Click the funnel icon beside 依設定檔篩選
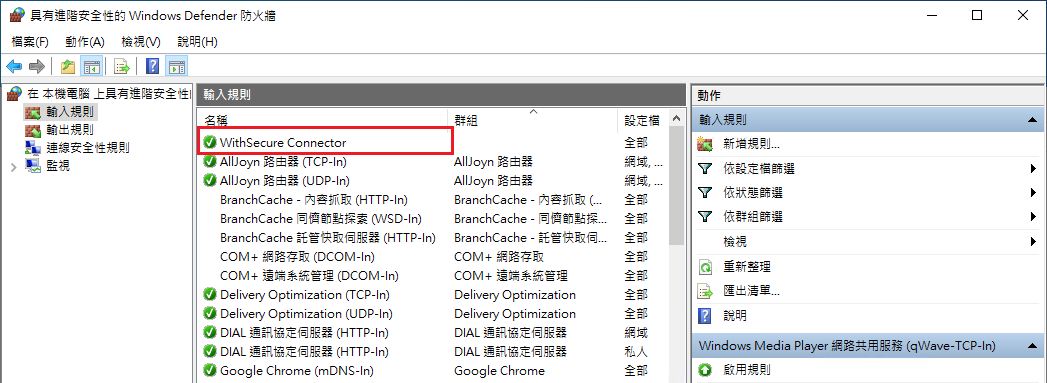This screenshot has width=1047, height=383. pyautogui.click(x=705, y=169)
